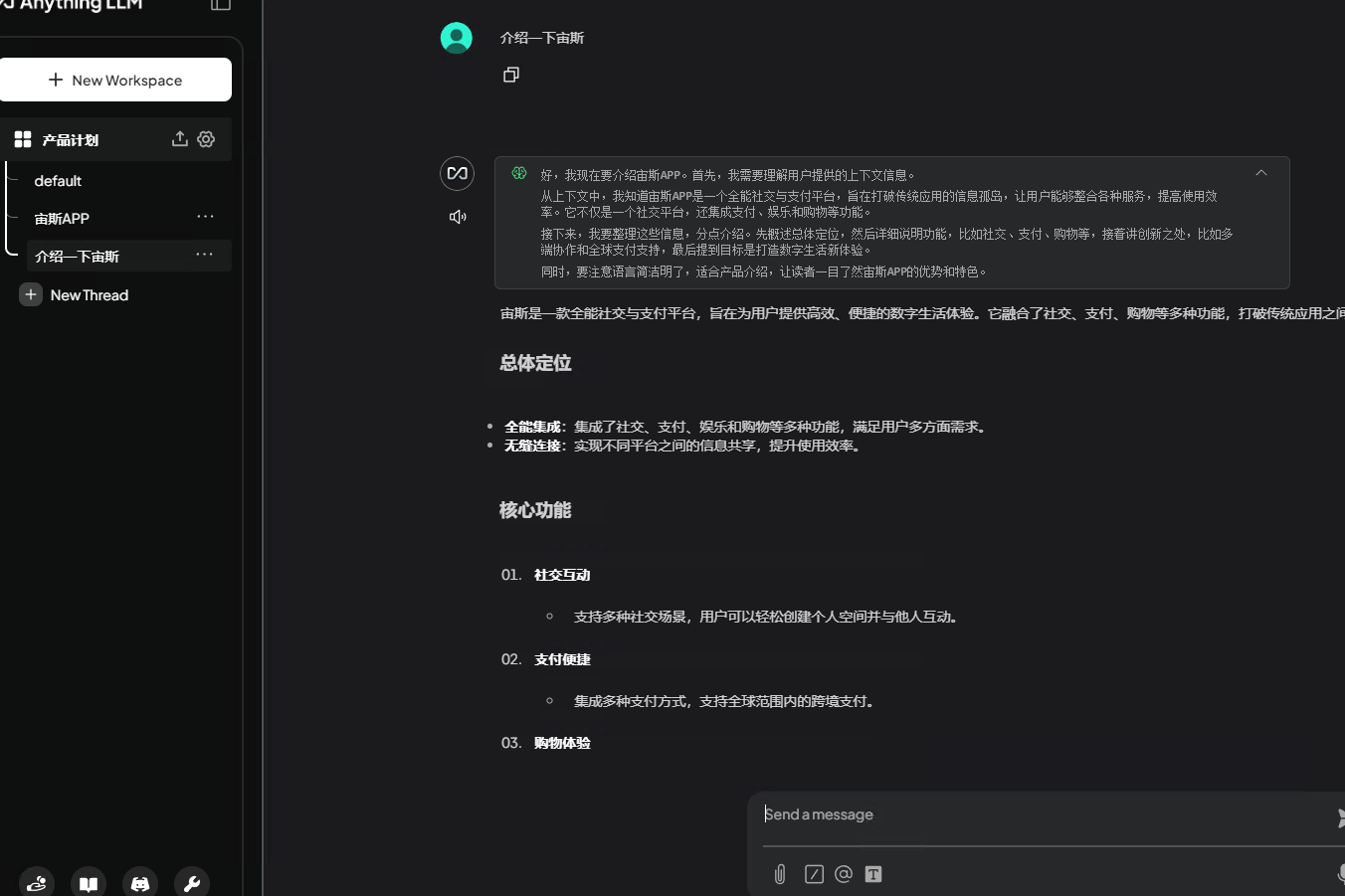This screenshot has height=896, width=1345.
Task: Toggle the sidebar panel icon
Action: click(x=221, y=5)
